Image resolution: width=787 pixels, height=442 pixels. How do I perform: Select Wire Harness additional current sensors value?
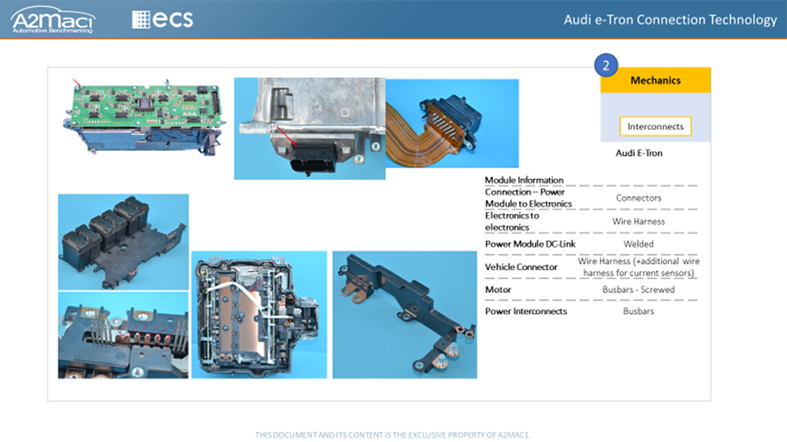point(638,267)
